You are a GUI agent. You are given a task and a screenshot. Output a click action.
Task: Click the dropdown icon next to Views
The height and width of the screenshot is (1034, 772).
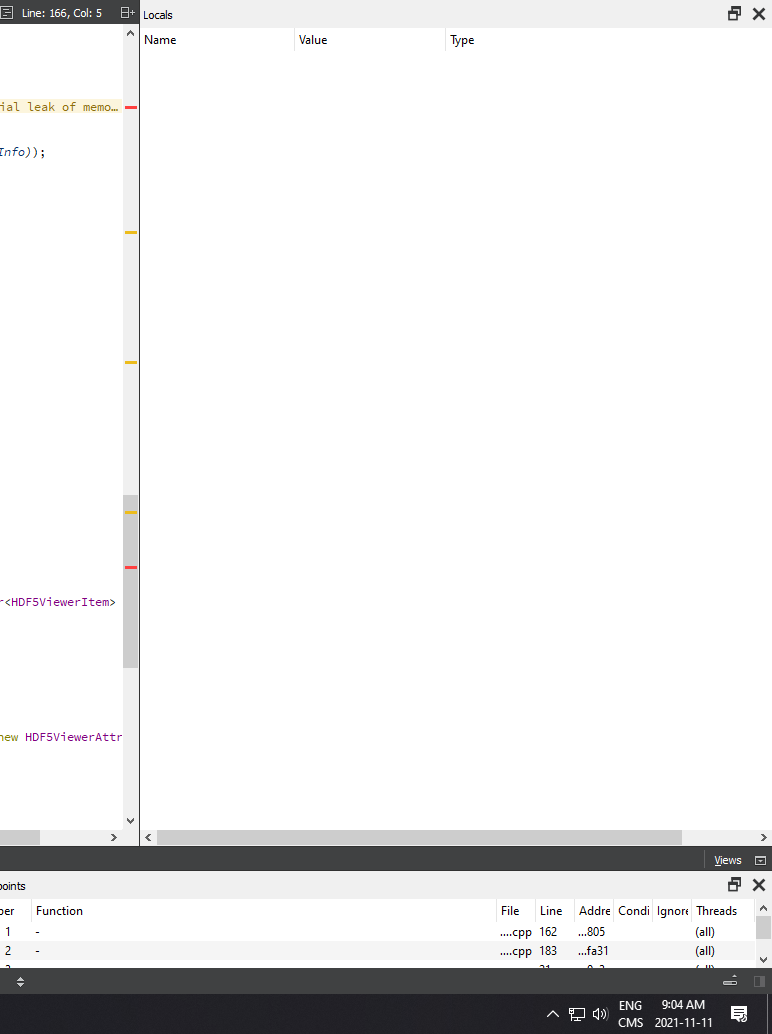[x=760, y=861]
